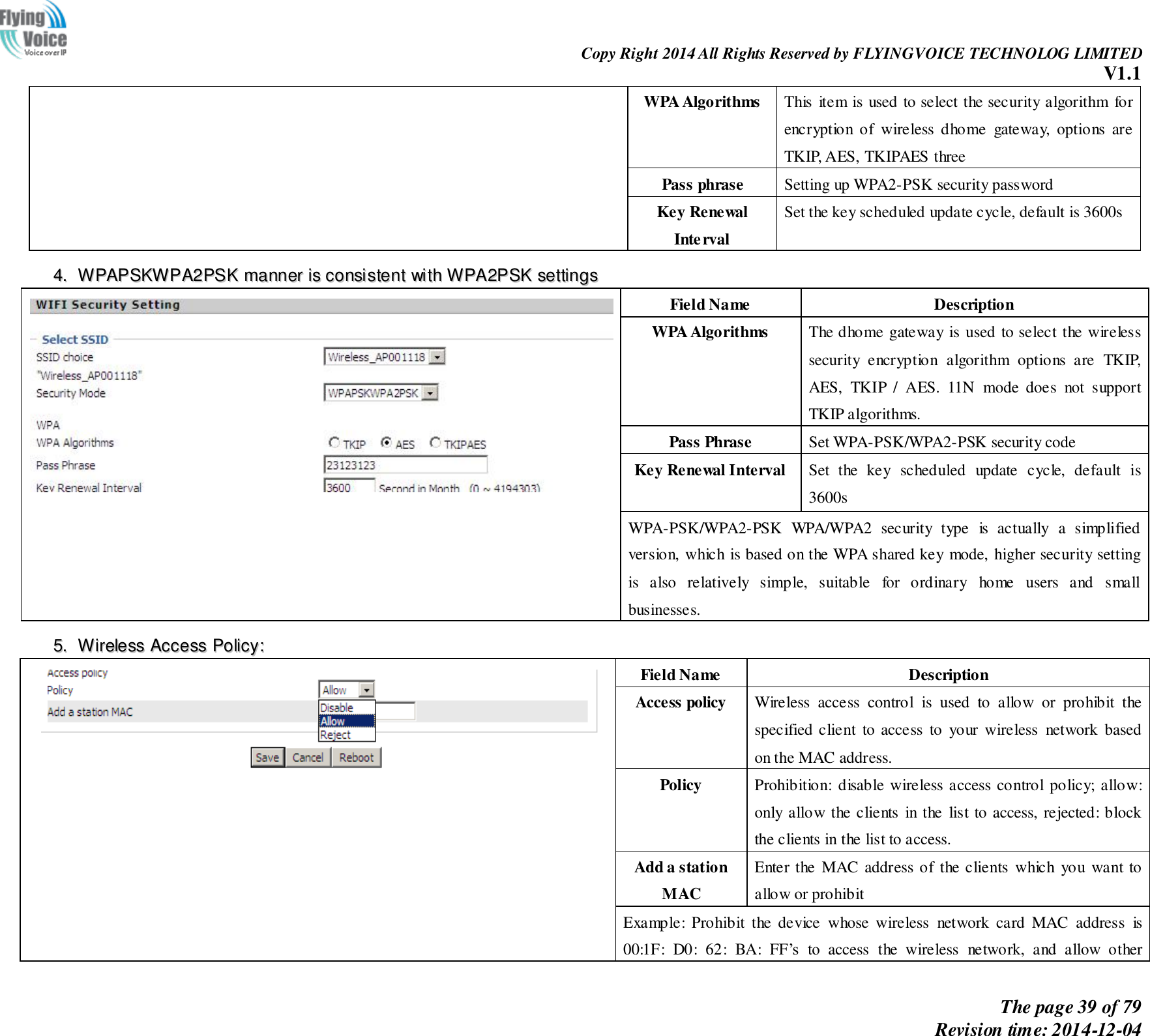Click the Add a station MAC field

click(395, 711)
